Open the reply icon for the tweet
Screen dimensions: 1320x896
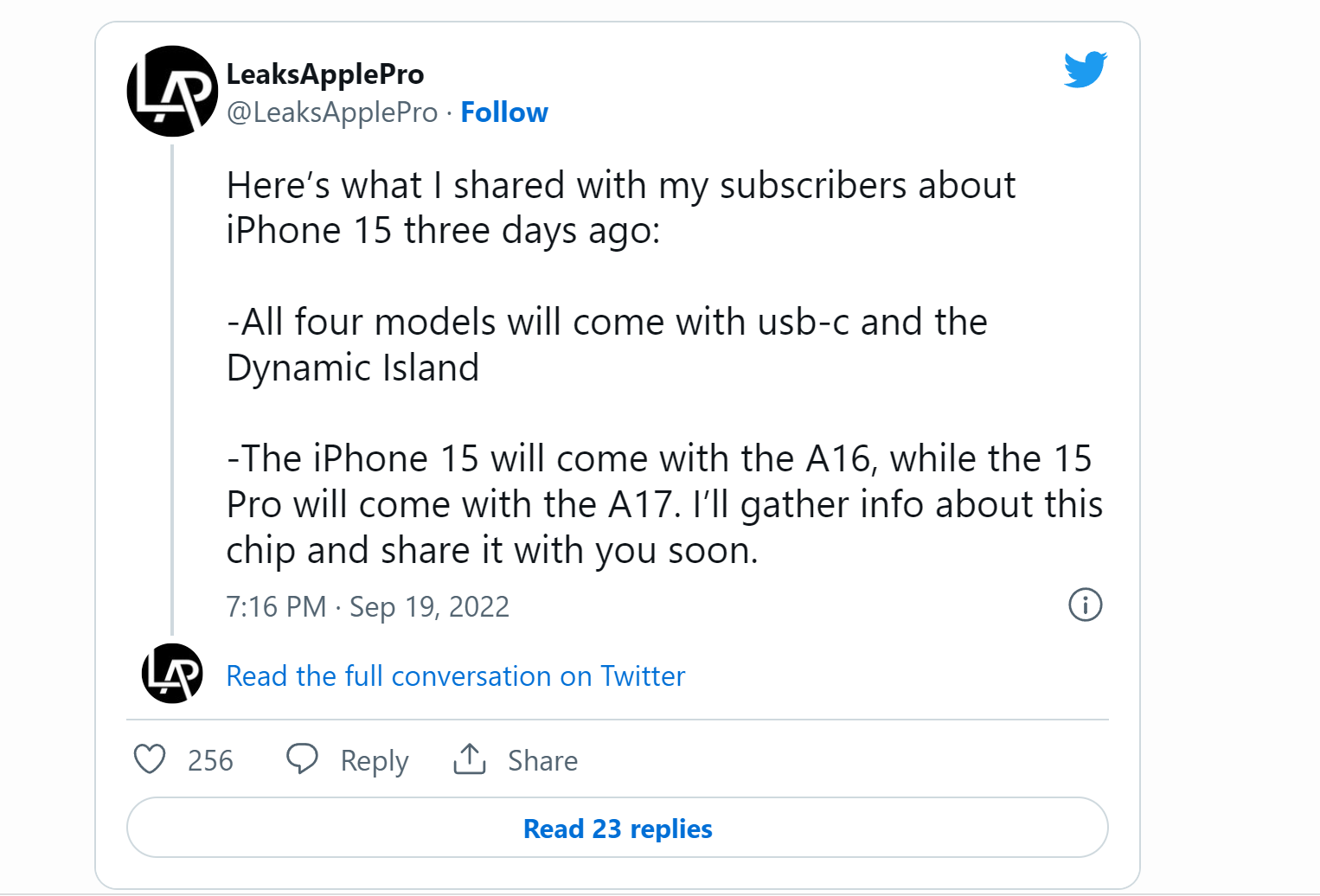[302, 758]
